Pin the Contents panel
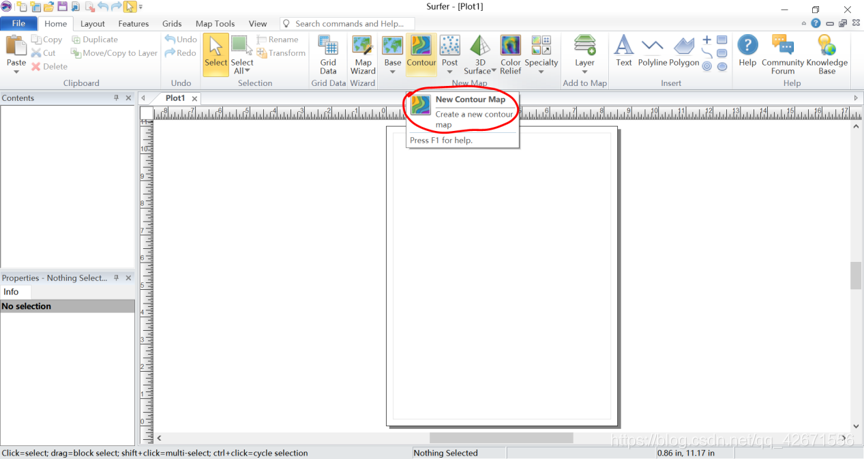 coord(116,98)
